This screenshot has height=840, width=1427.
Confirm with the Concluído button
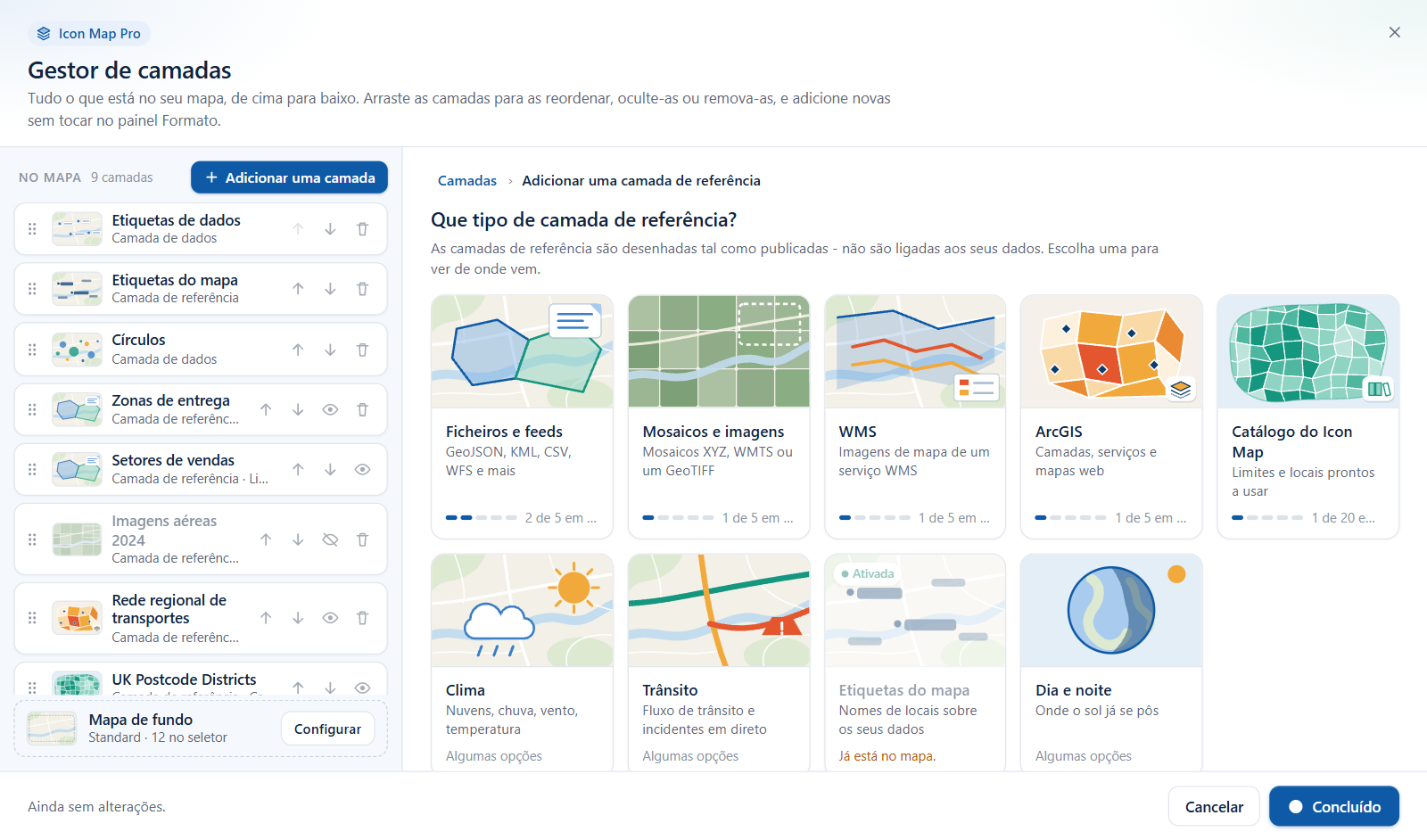(x=1334, y=807)
